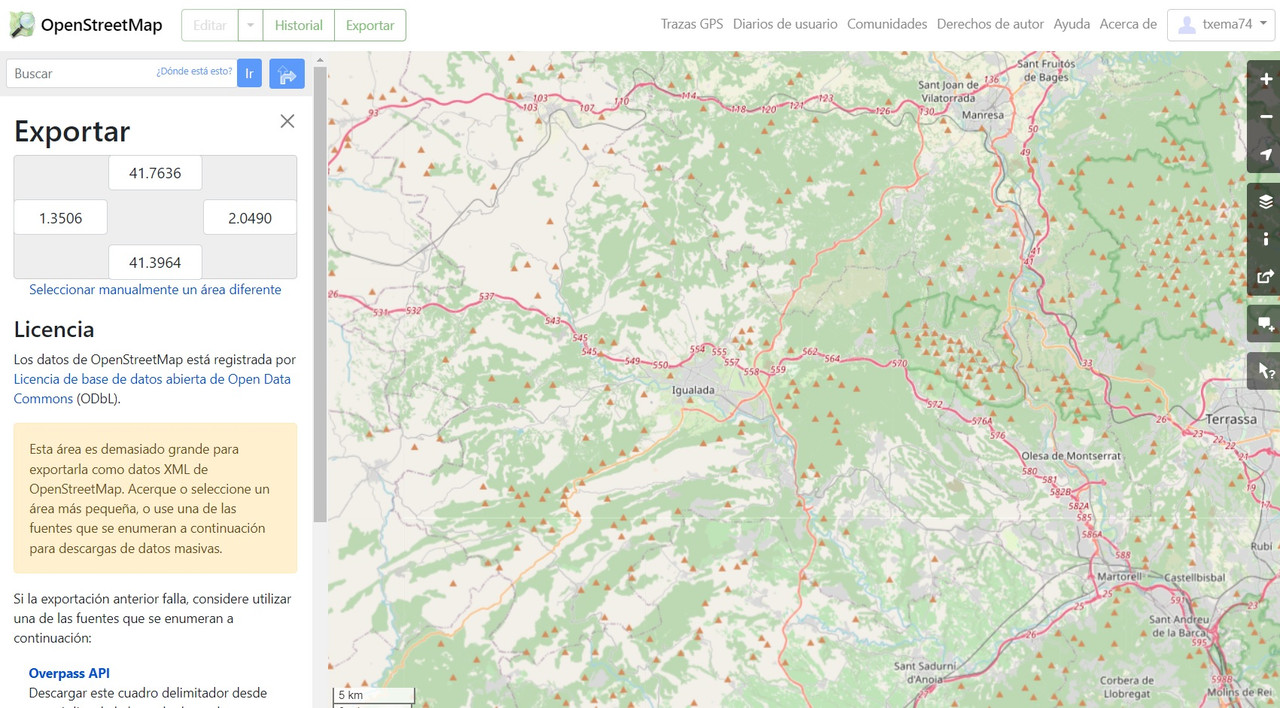
Task: Activate the query features cursor icon
Action: 1265,371
